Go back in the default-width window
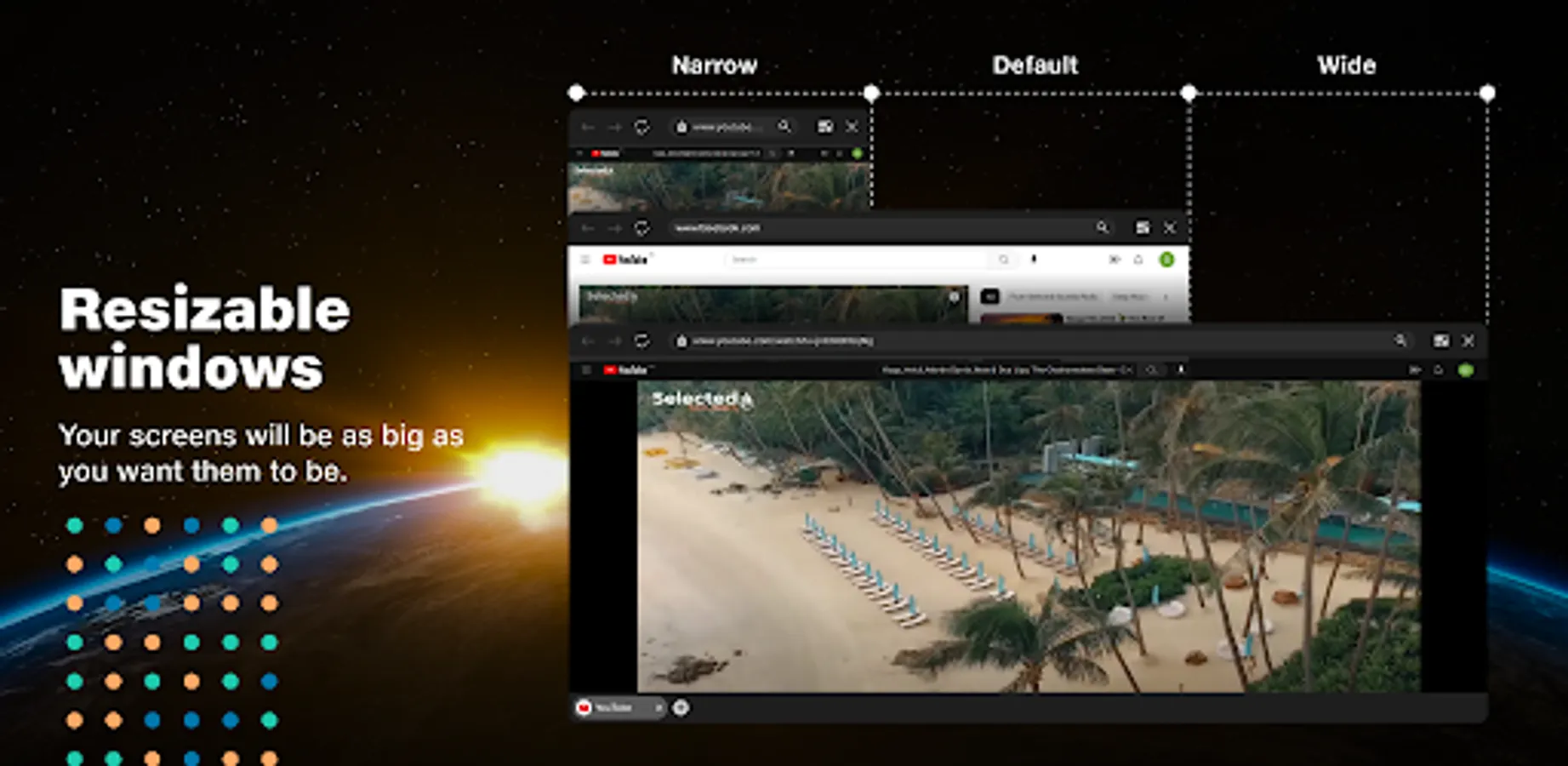The width and height of the screenshot is (1568, 766). pyautogui.click(x=588, y=228)
